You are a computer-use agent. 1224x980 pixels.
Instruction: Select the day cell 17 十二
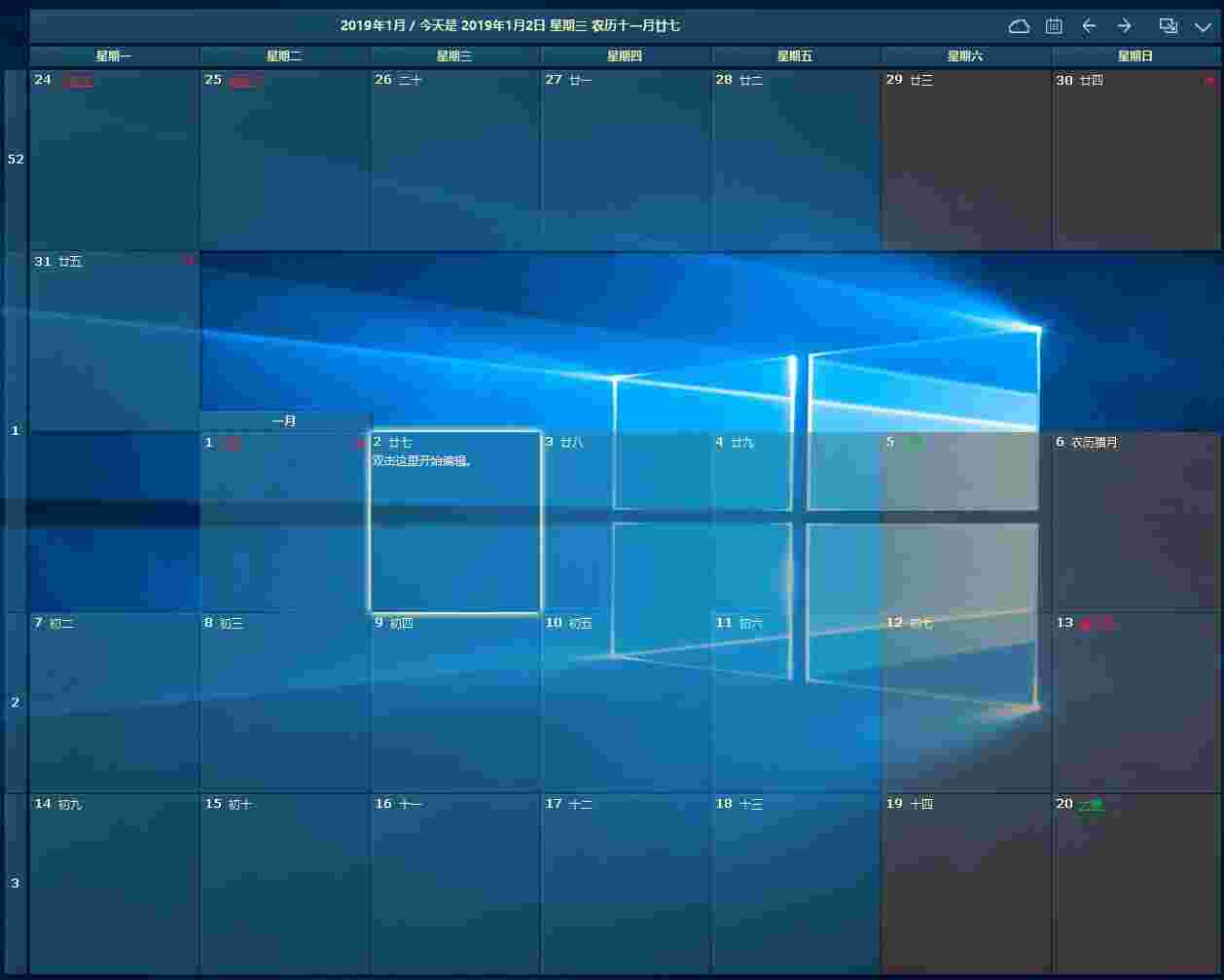pos(625,884)
